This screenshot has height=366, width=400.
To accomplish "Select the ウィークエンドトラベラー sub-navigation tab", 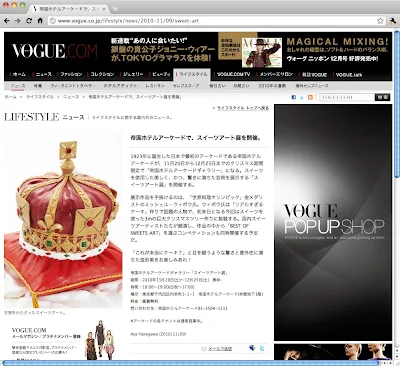I will (73, 86).
